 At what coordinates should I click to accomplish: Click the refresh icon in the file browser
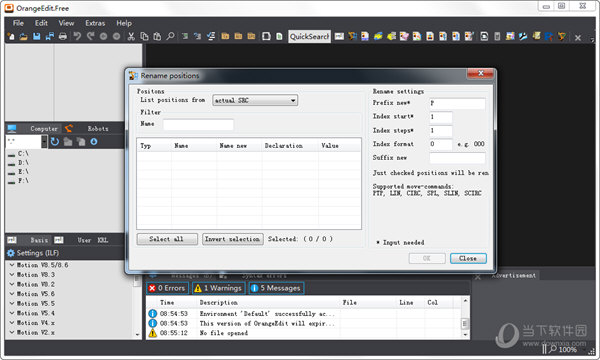[x=55, y=142]
